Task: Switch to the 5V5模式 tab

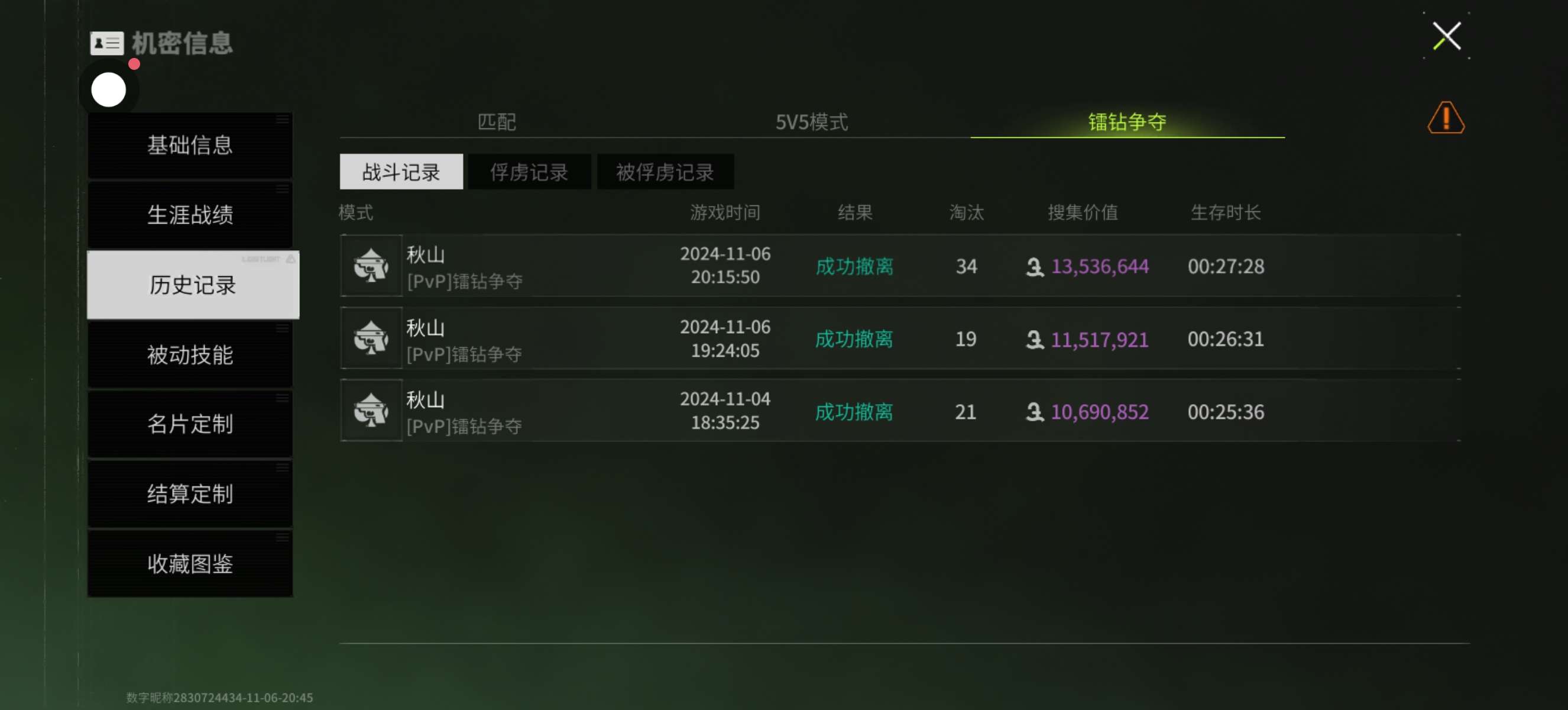Action: [x=811, y=122]
